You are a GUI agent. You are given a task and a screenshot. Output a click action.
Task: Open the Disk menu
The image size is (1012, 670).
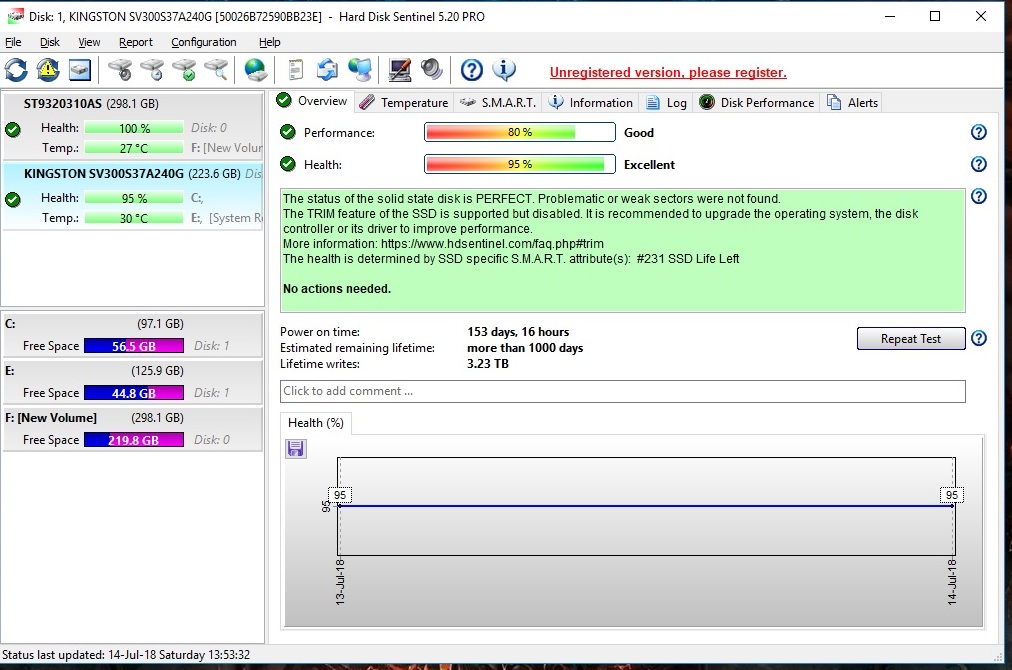50,42
